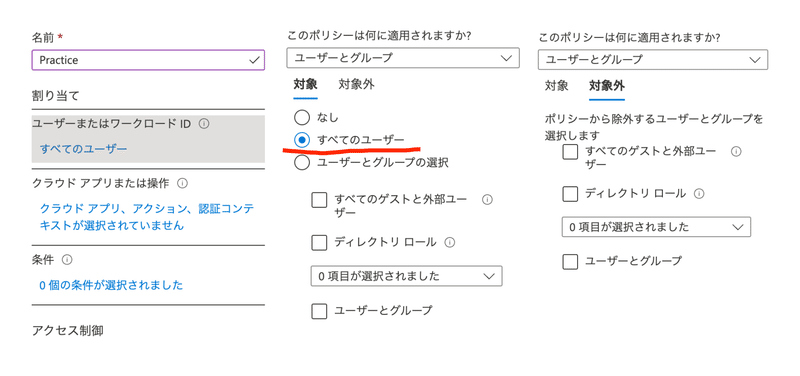The image size is (800, 376).
Task: Switch to 対象外 tab in middle panel
Action: 357,85
